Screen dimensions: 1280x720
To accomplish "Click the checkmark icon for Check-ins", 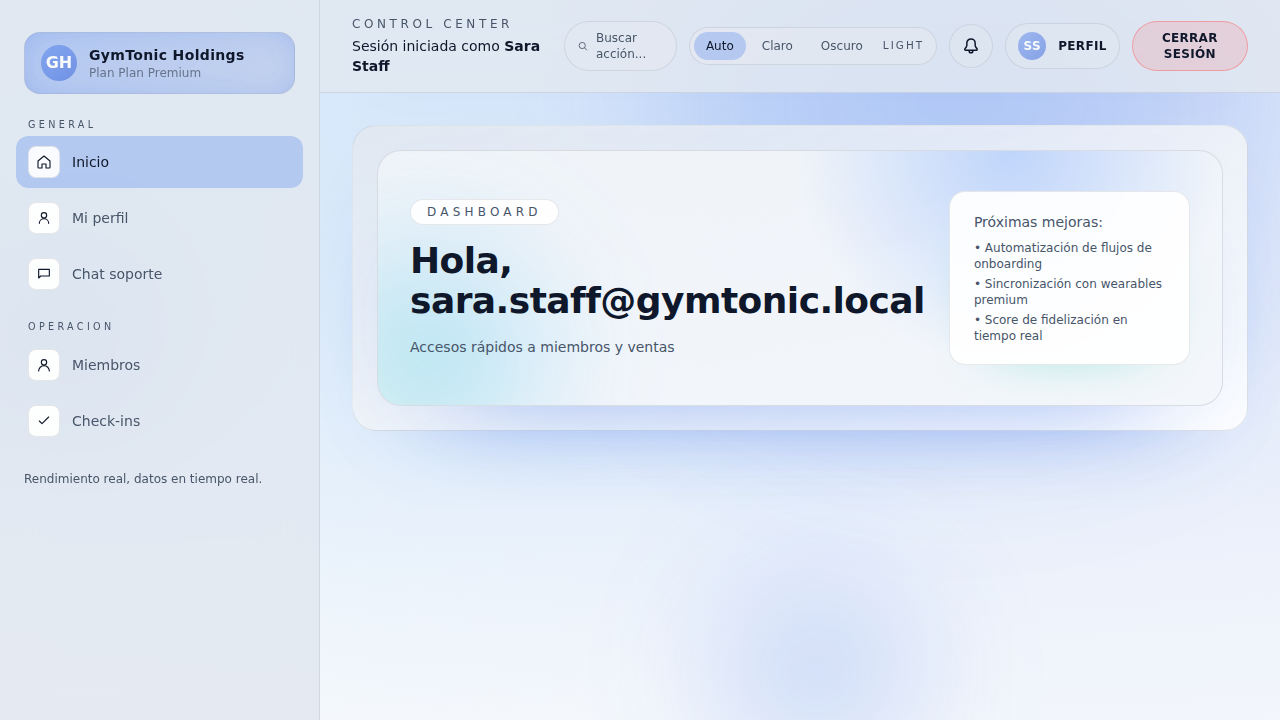I will (44, 421).
